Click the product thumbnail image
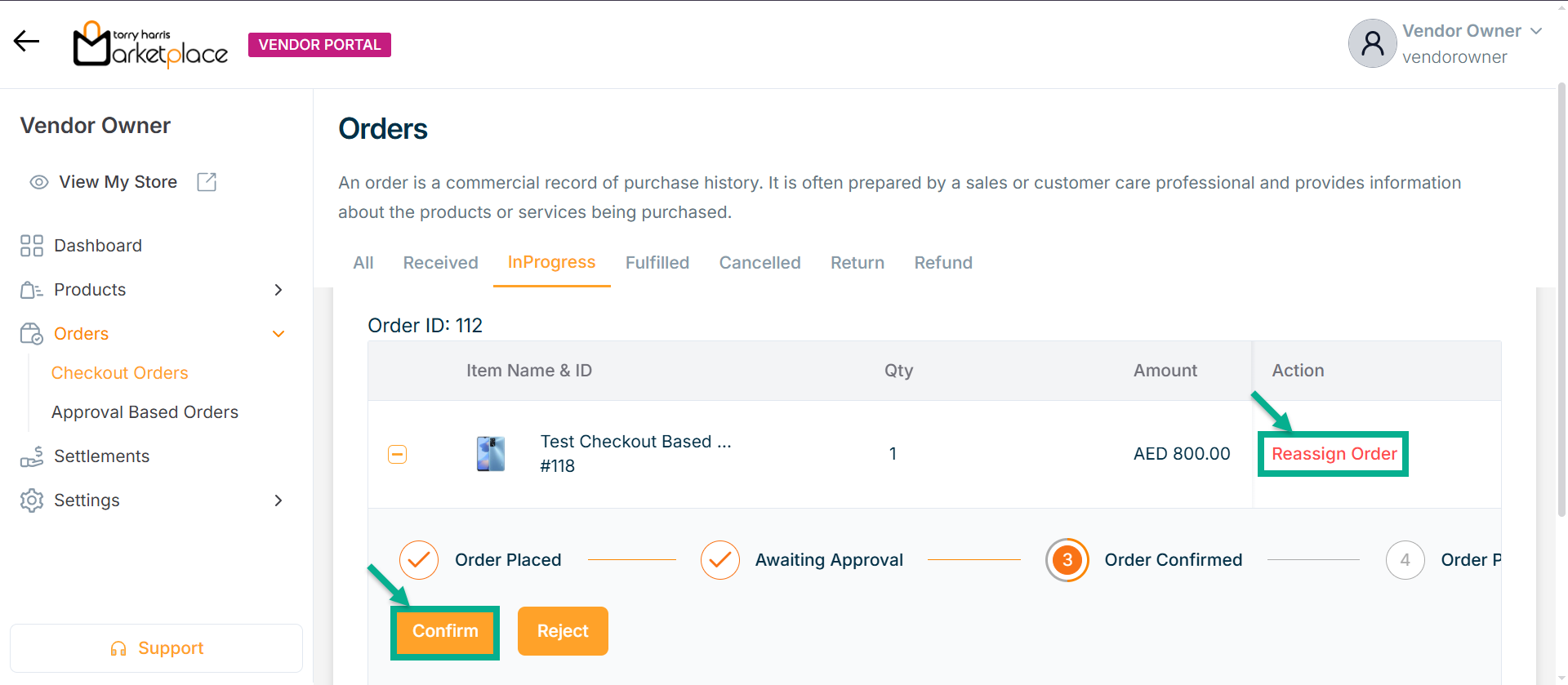The image size is (1568, 685). [491, 454]
